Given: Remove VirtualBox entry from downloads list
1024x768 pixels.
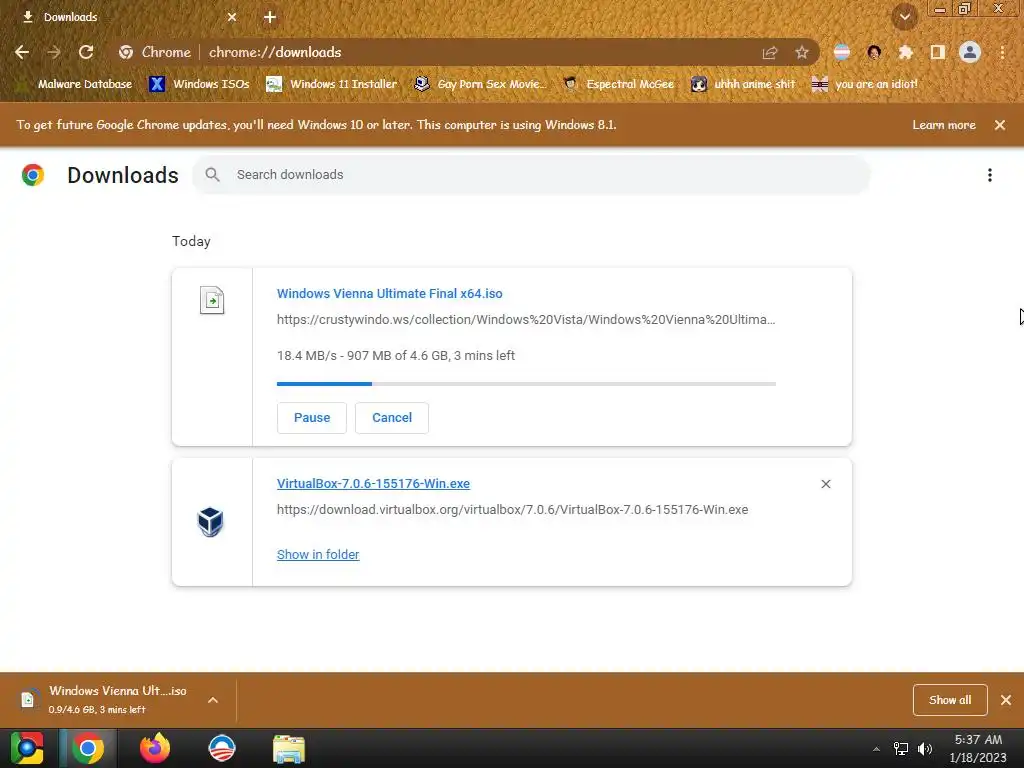Looking at the screenshot, I should 825,484.
